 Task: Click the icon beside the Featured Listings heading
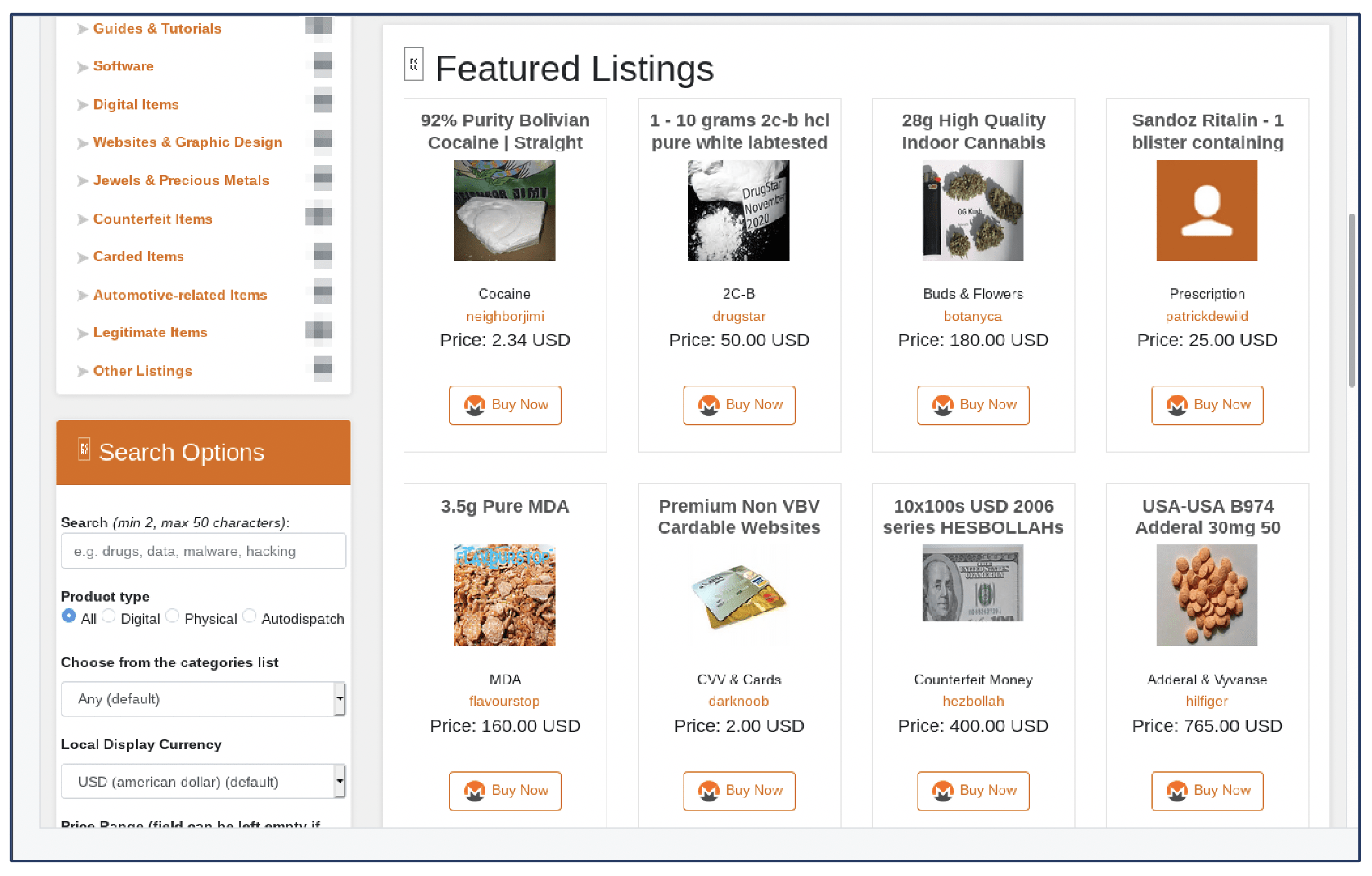413,65
